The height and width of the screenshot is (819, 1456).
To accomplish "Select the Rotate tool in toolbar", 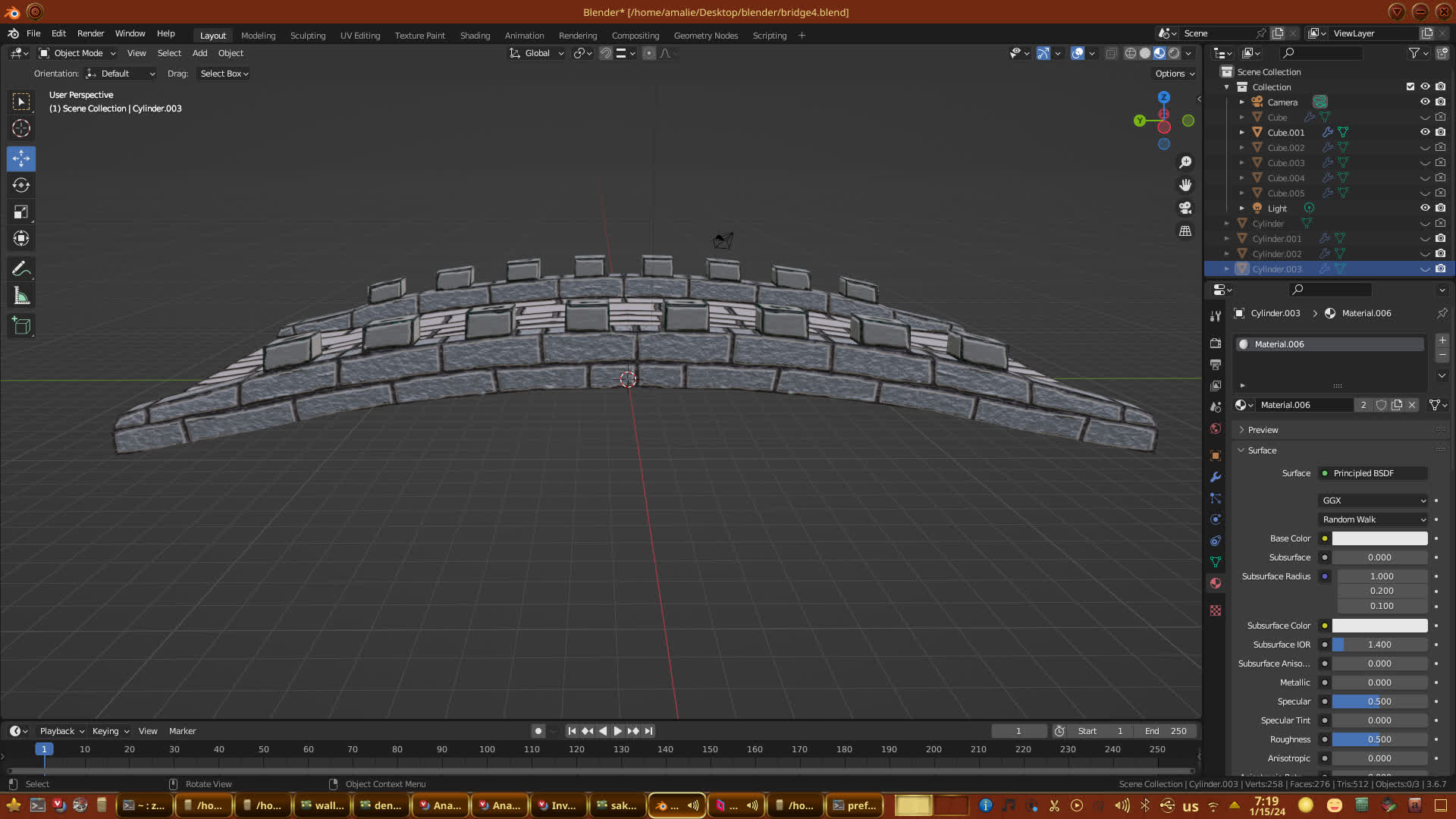I will click(21, 185).
